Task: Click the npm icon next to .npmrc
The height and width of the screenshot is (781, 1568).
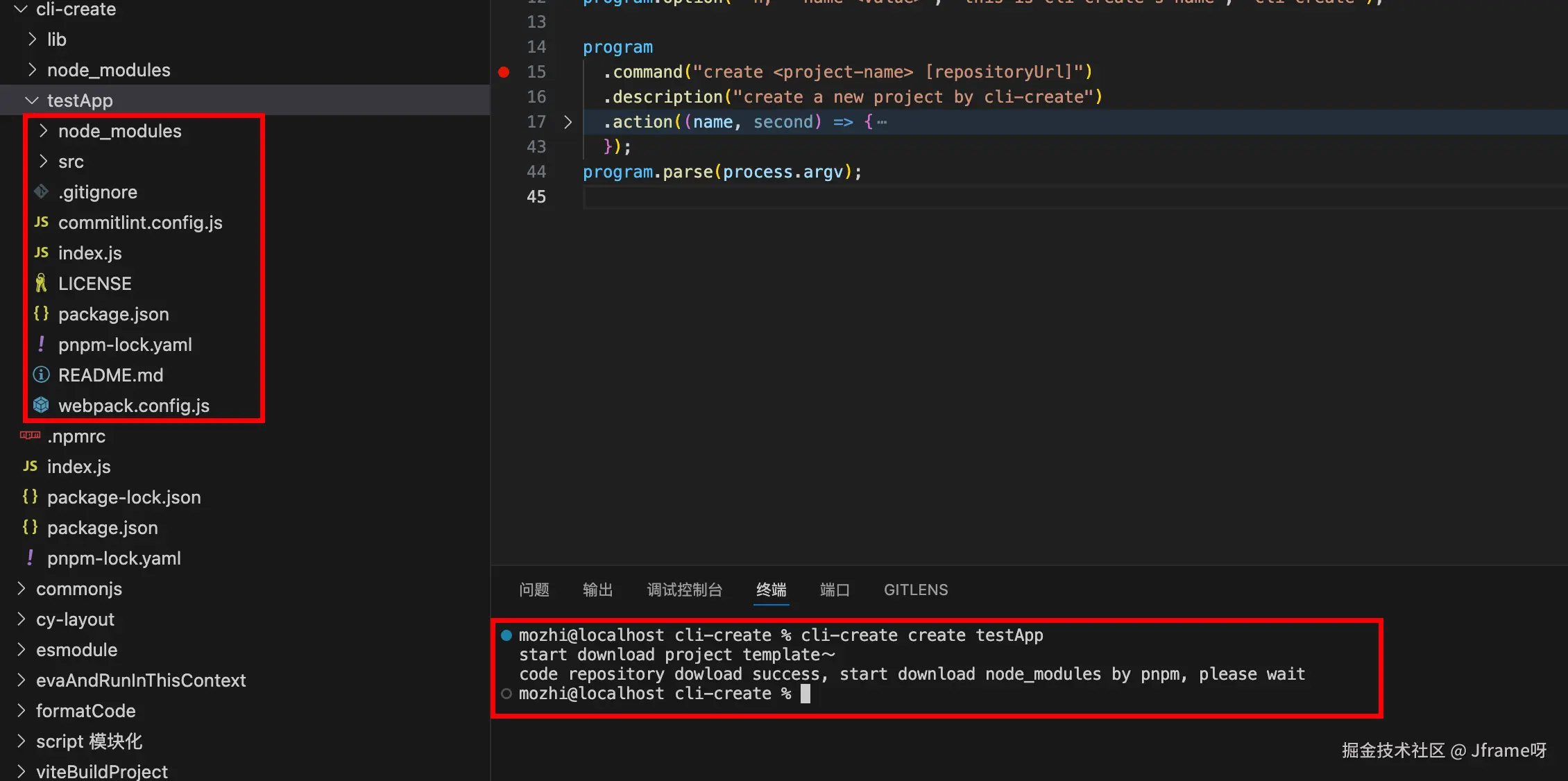Action: 30,436
